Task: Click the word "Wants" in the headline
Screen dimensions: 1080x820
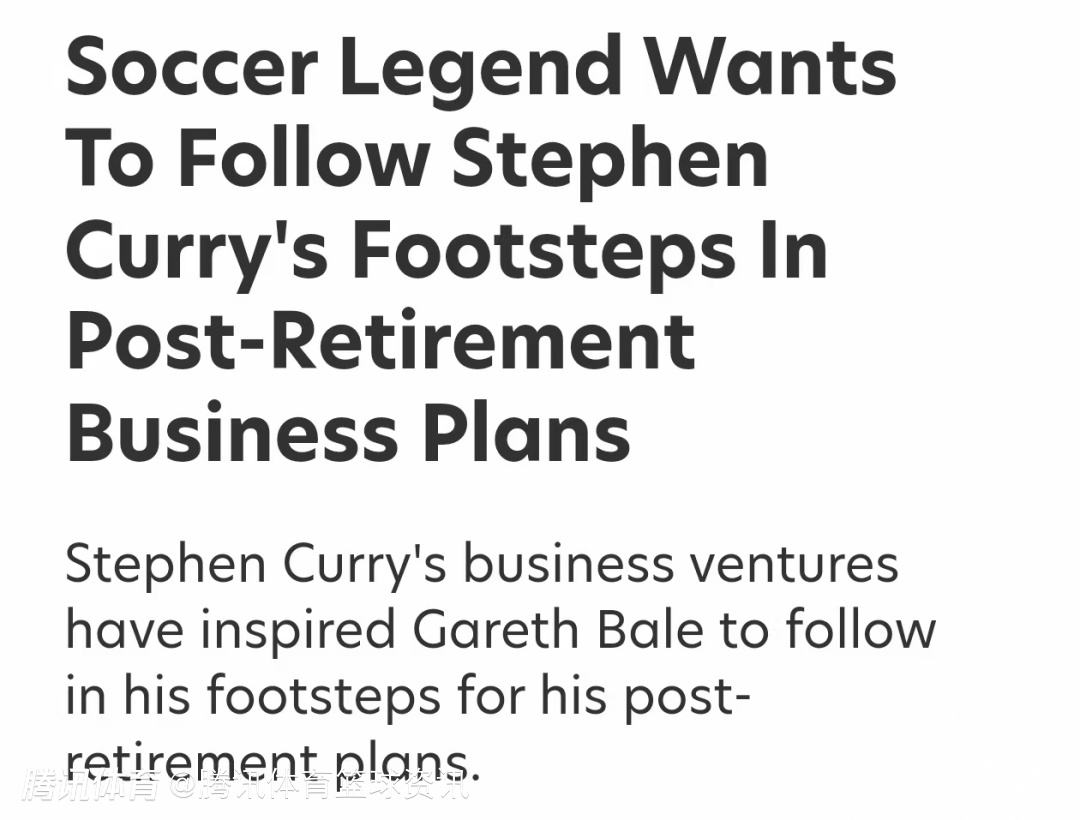Action: coord(769,67)
